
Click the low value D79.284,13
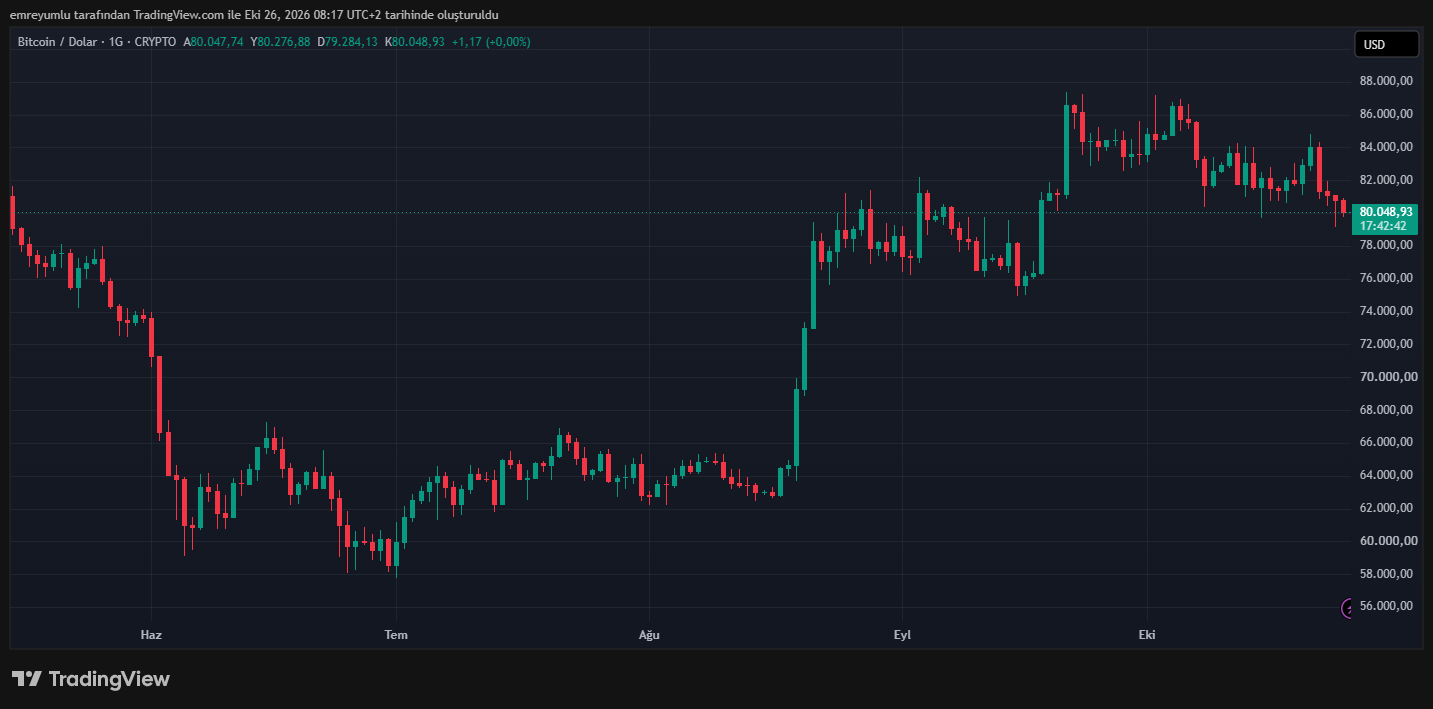(348, 42)
